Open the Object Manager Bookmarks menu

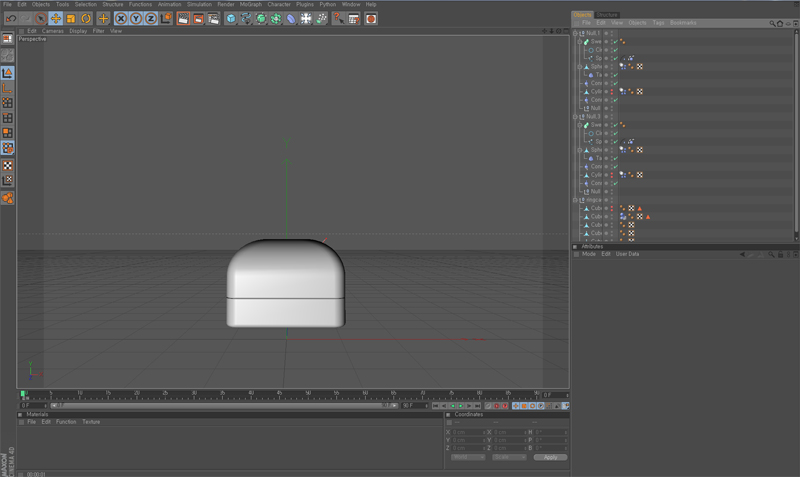point(683,23)
